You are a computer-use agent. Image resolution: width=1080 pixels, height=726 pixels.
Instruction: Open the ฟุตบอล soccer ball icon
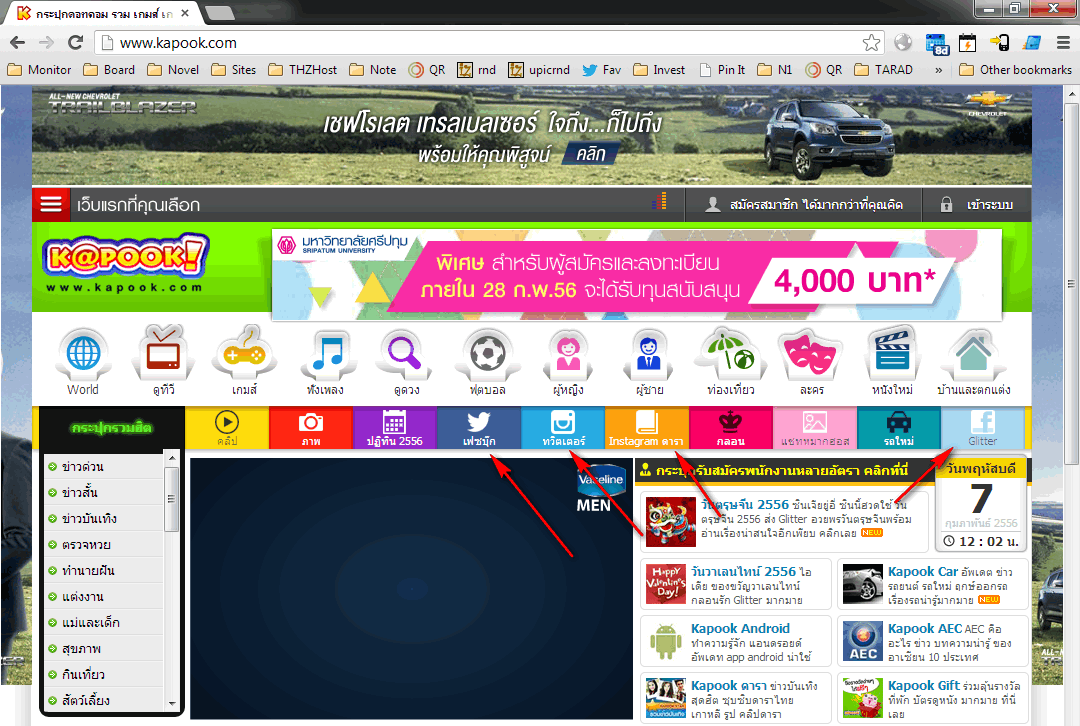pos(488,355)
